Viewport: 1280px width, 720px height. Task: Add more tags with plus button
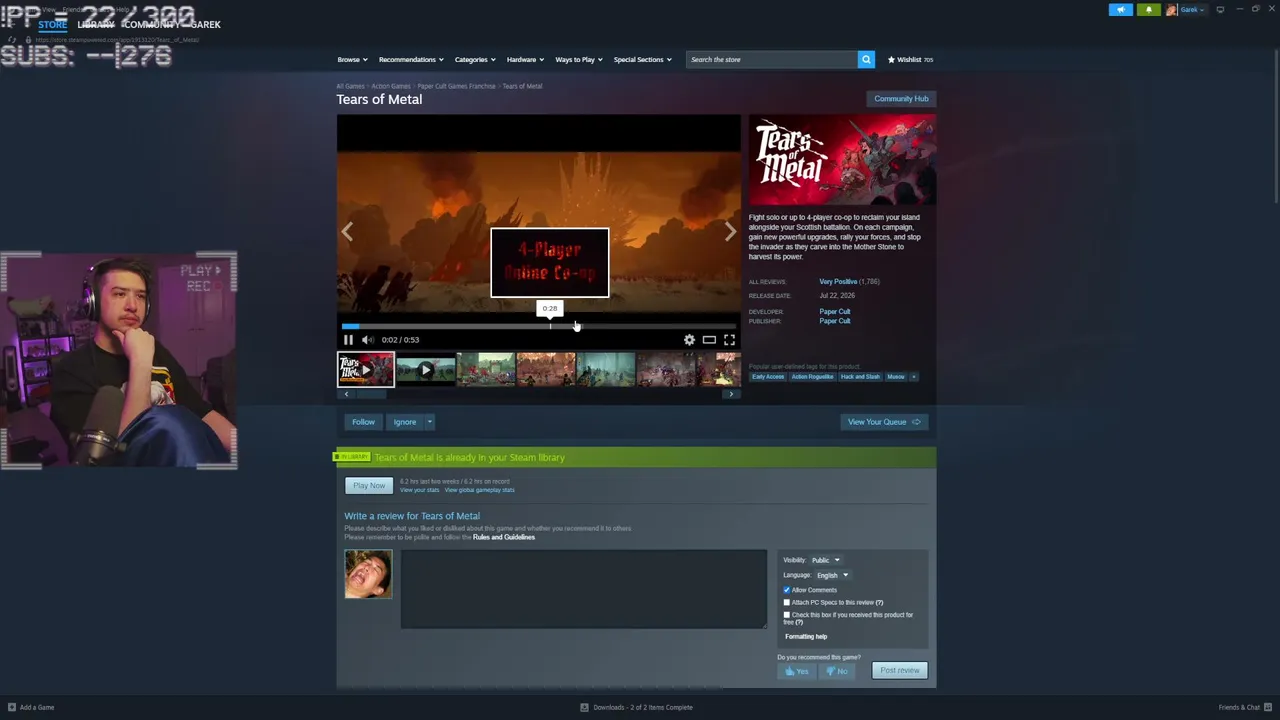(x=913, y=377)
